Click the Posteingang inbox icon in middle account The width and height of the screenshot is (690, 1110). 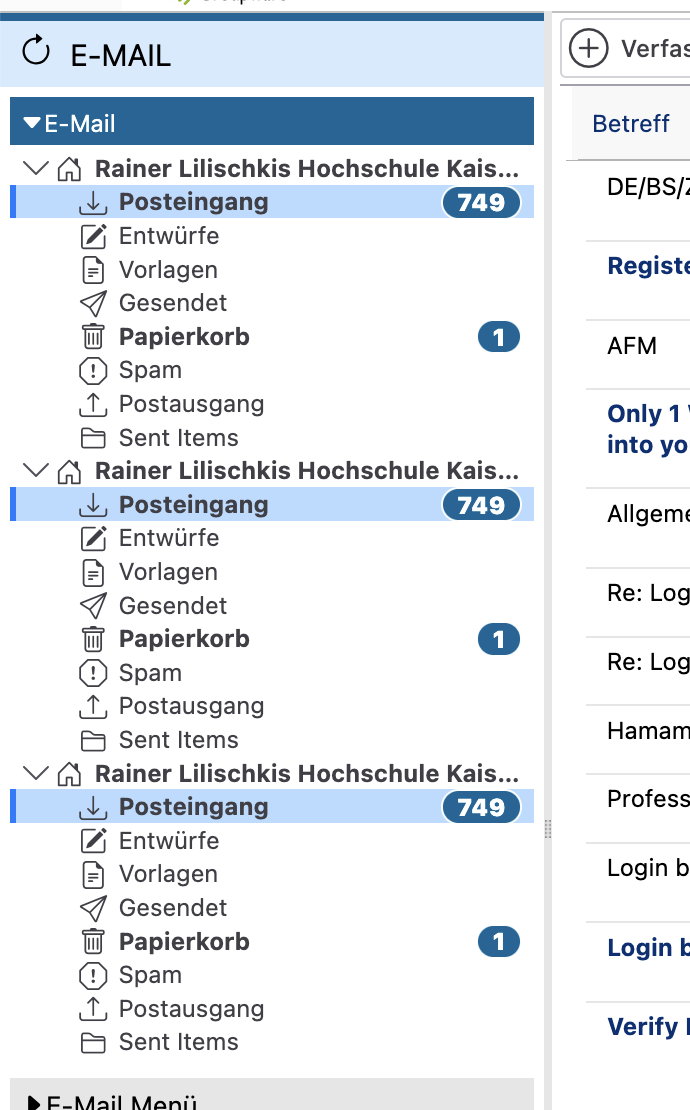[93, 505]
